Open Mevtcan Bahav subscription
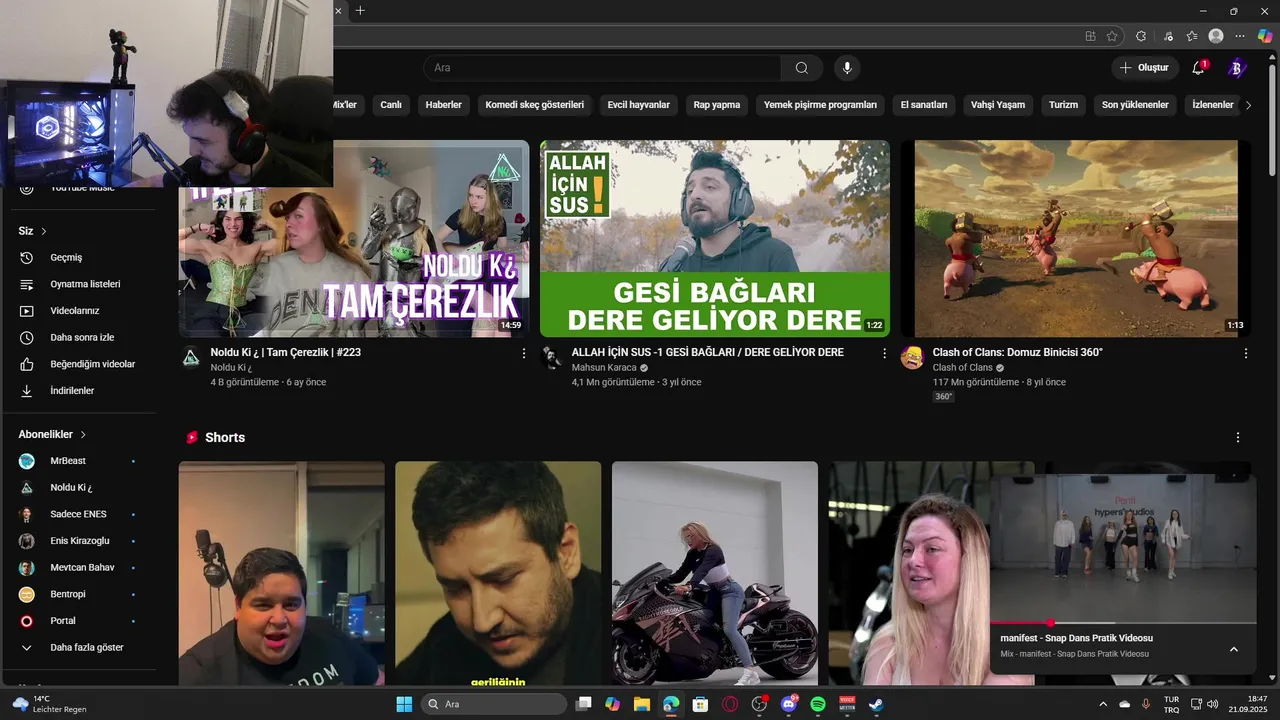Viewport: 1280px width, 720px height. [x=80, y=567]
